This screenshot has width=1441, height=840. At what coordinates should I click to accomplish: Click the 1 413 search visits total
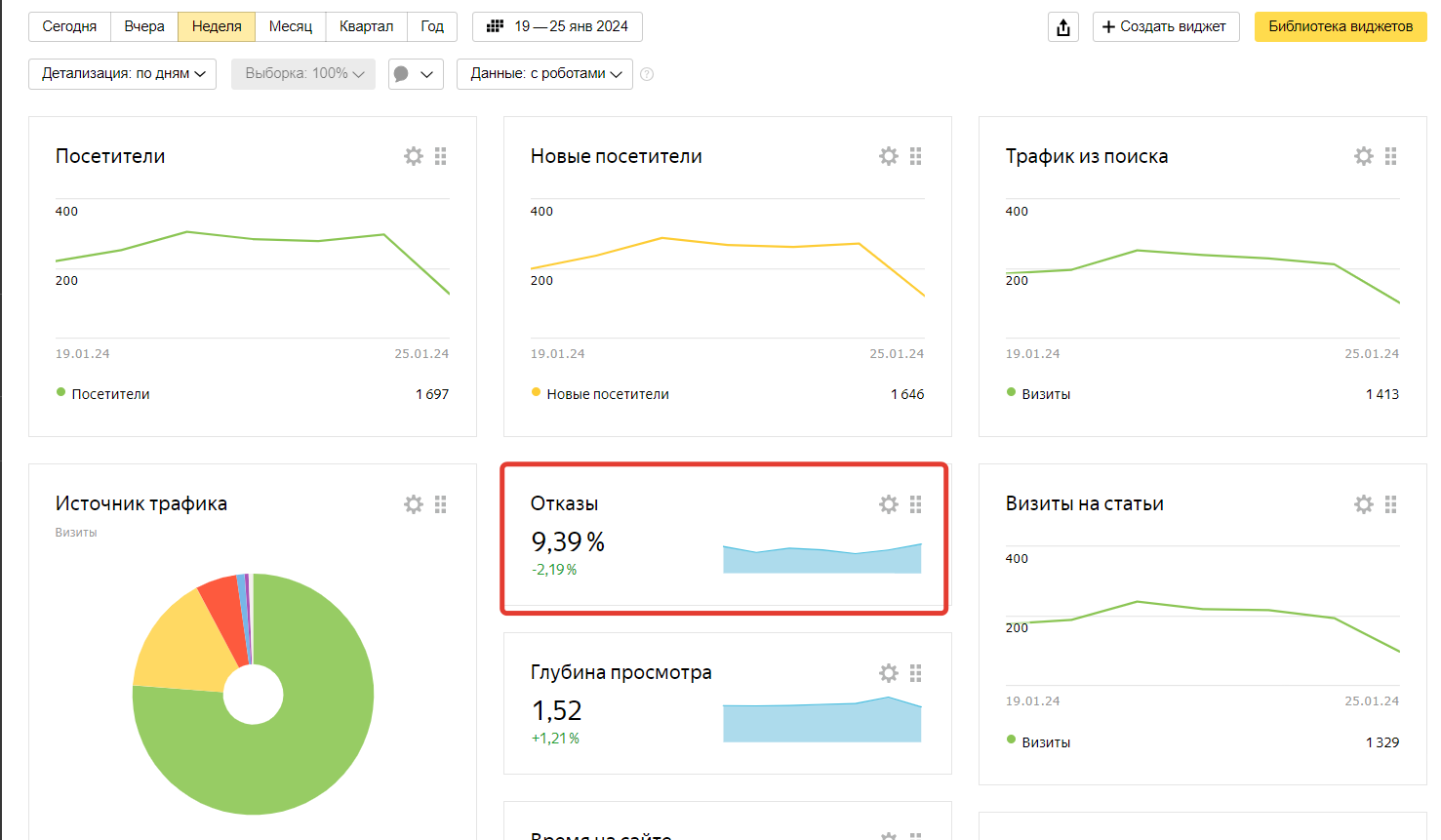click(x=1382, y=394)
